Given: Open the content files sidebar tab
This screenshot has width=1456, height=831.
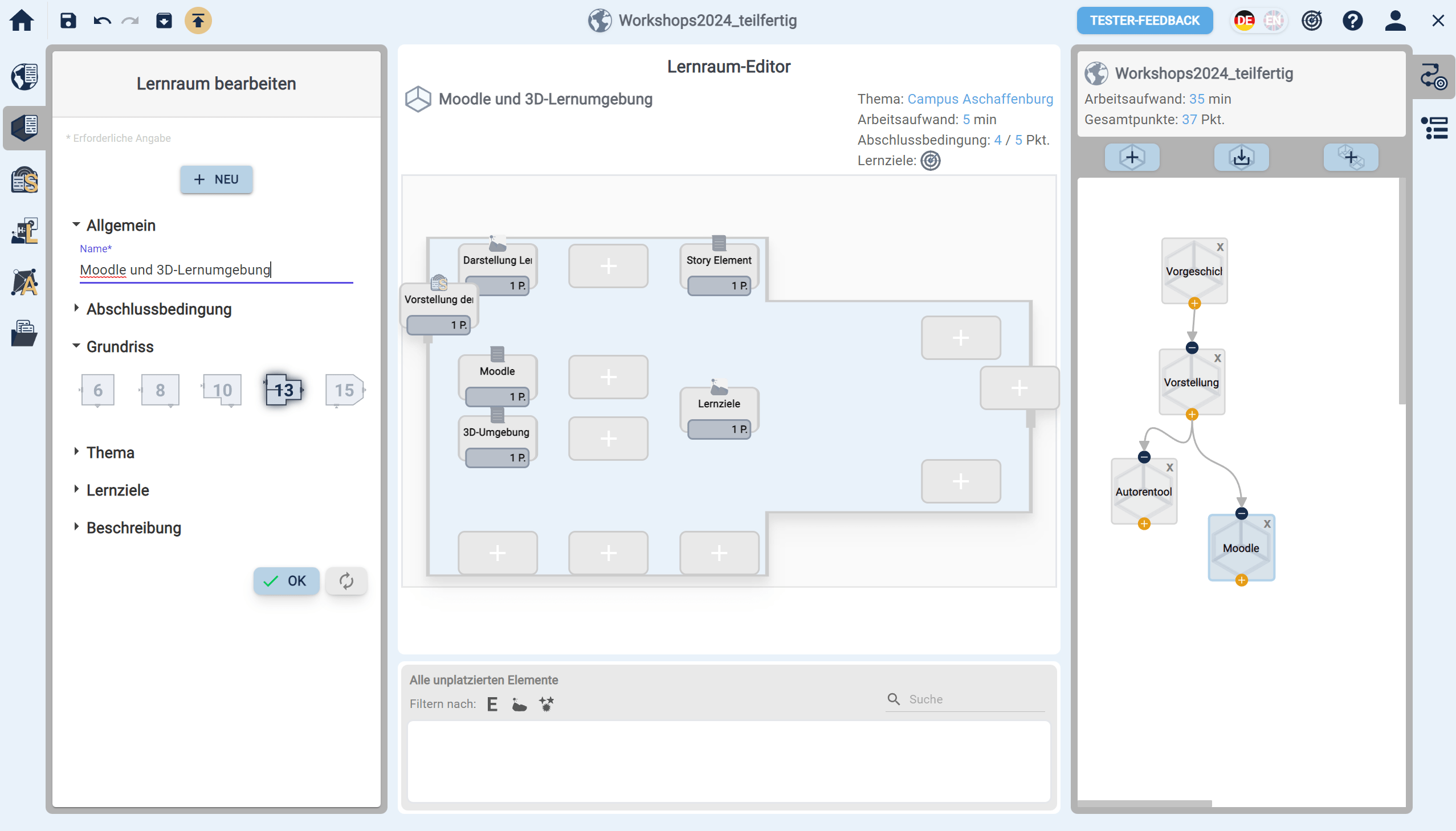Looking at the screenshot, I should pyautogui.click(x=25, y=333).
